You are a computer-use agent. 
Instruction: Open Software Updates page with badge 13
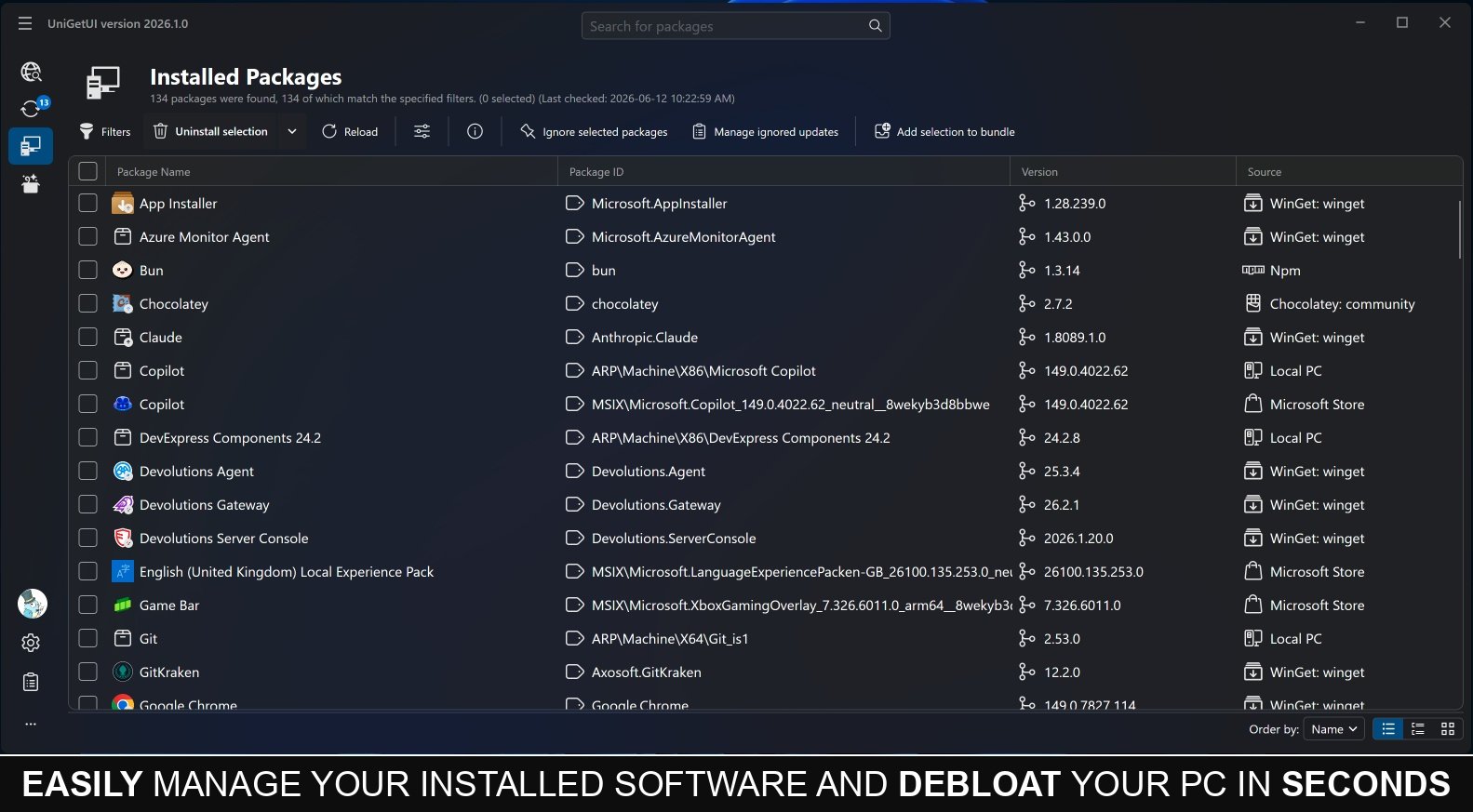pyautogui.click(x=31, y=109)
